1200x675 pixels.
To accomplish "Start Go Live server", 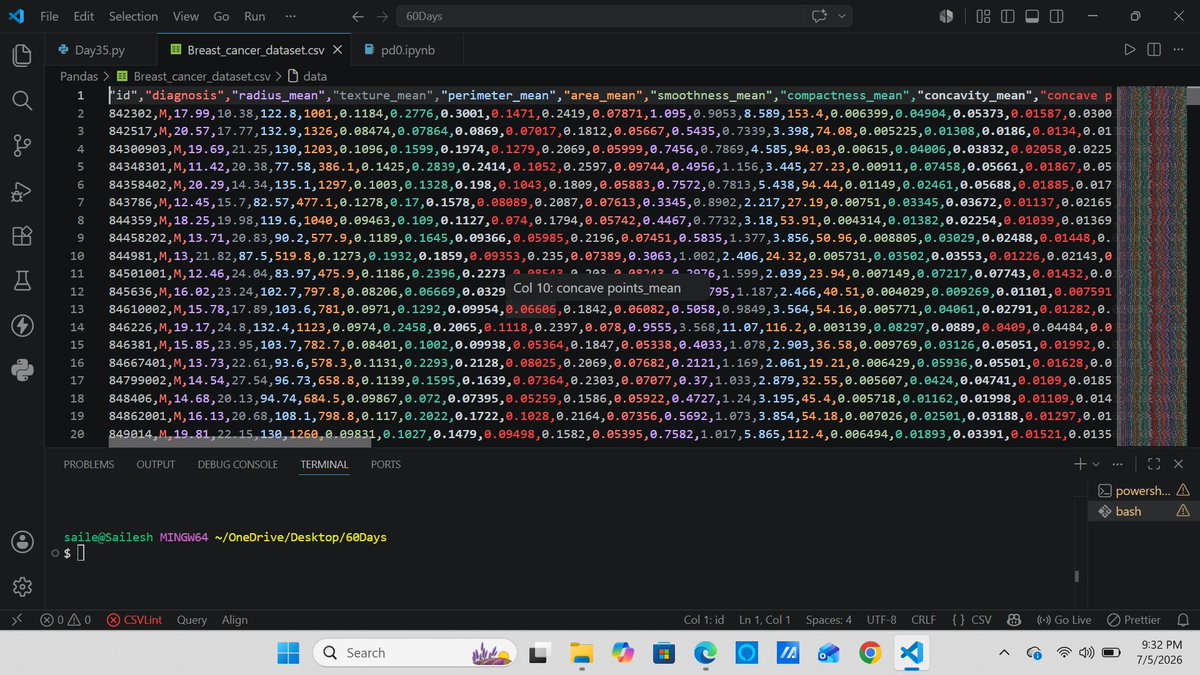I will click(x=1064, y=620).
